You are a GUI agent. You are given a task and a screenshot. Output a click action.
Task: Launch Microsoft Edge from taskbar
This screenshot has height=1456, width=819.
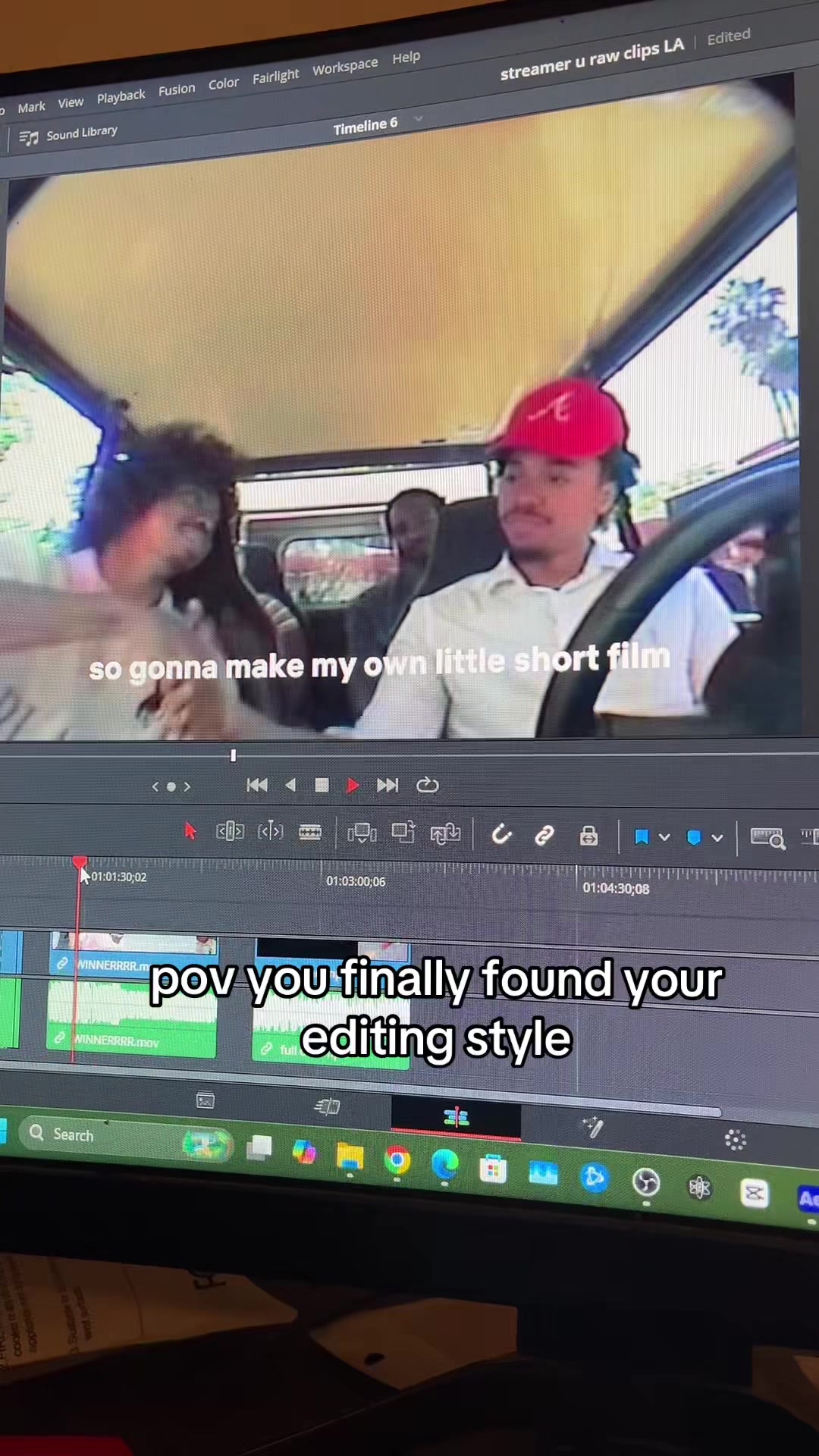pos(445,1165)
